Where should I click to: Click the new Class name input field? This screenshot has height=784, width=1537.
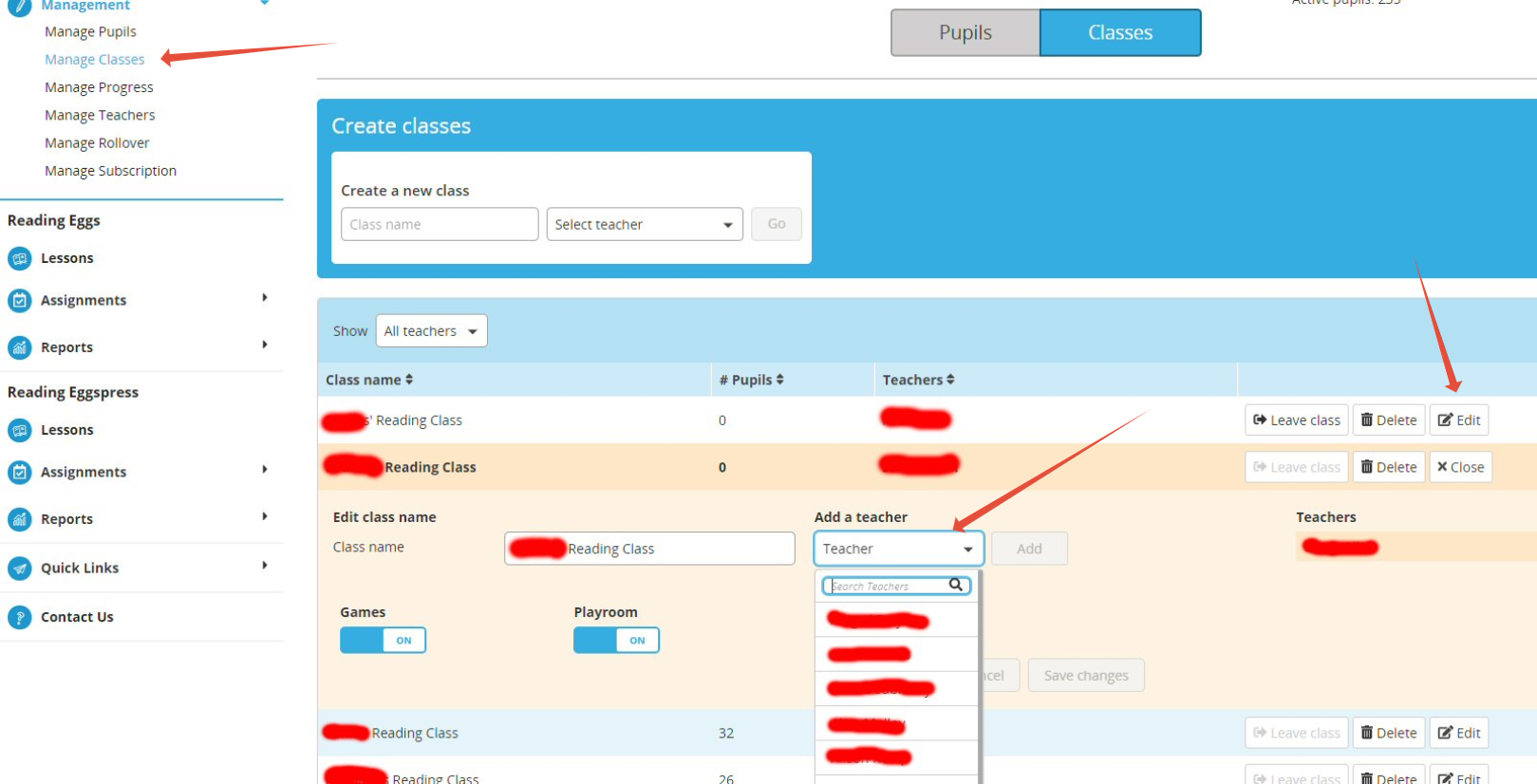click(440, 224)
